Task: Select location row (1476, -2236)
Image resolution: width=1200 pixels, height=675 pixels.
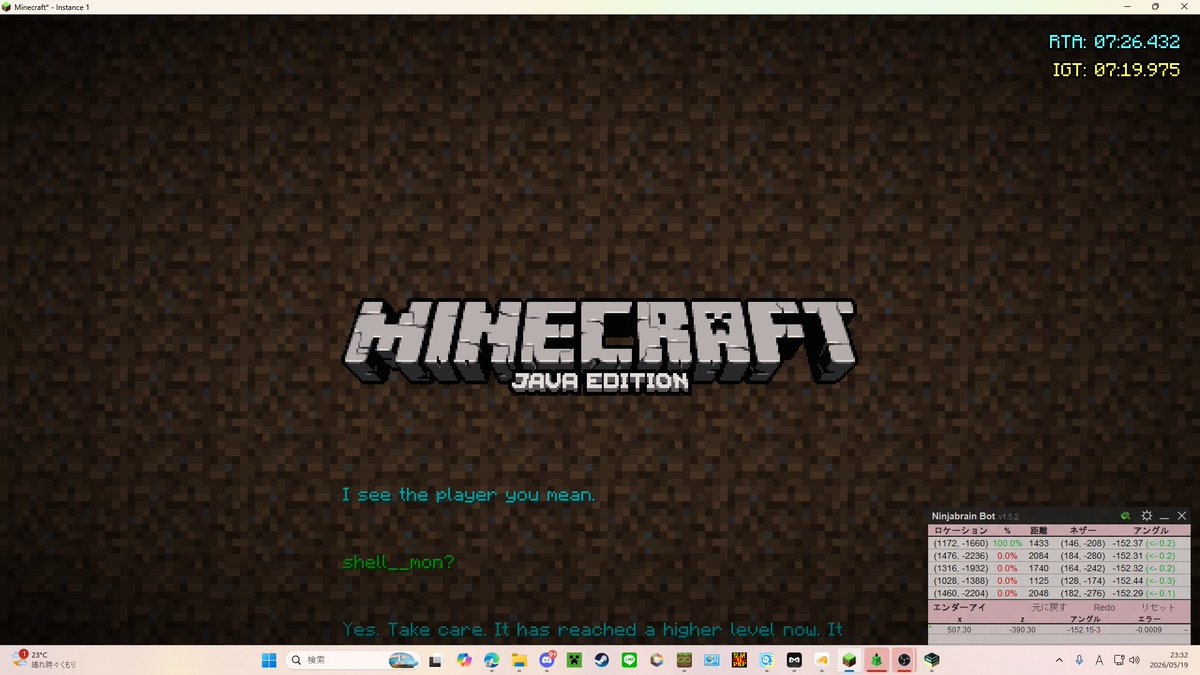Action: tap(1059, 555)
